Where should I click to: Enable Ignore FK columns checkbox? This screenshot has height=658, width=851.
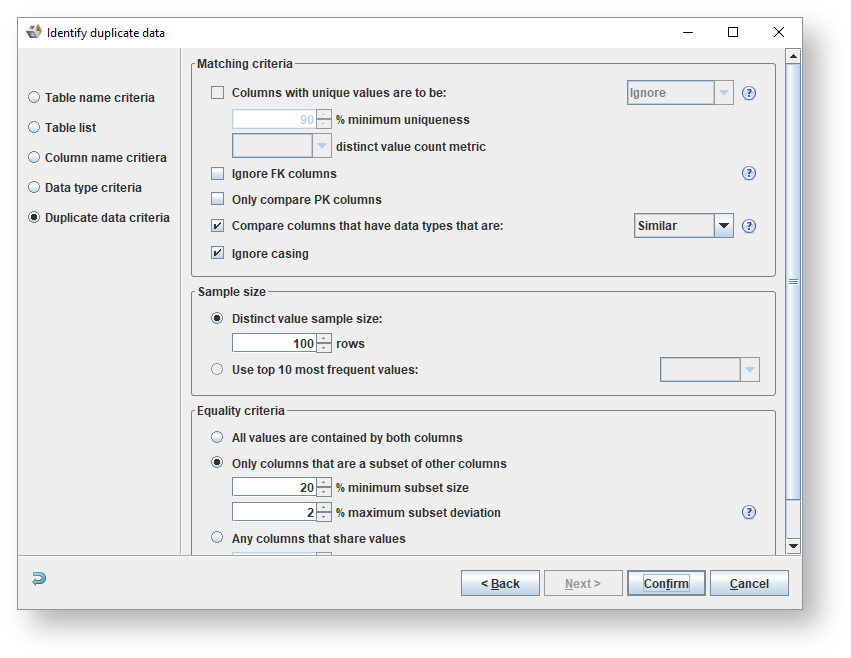click(x=218, y=174)
